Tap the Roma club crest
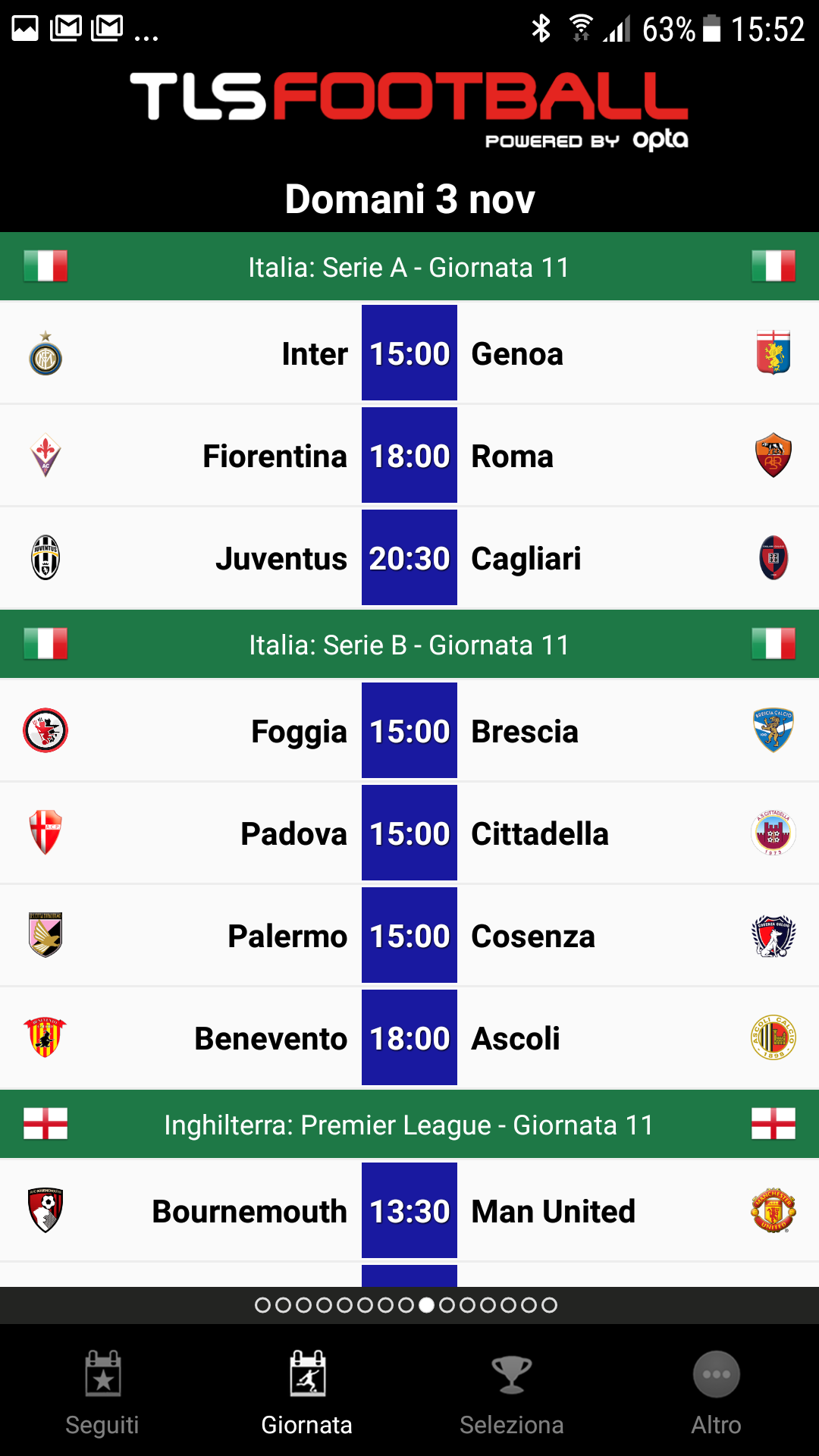Screen dimensions: 819x1456 (x=773, y=456)
